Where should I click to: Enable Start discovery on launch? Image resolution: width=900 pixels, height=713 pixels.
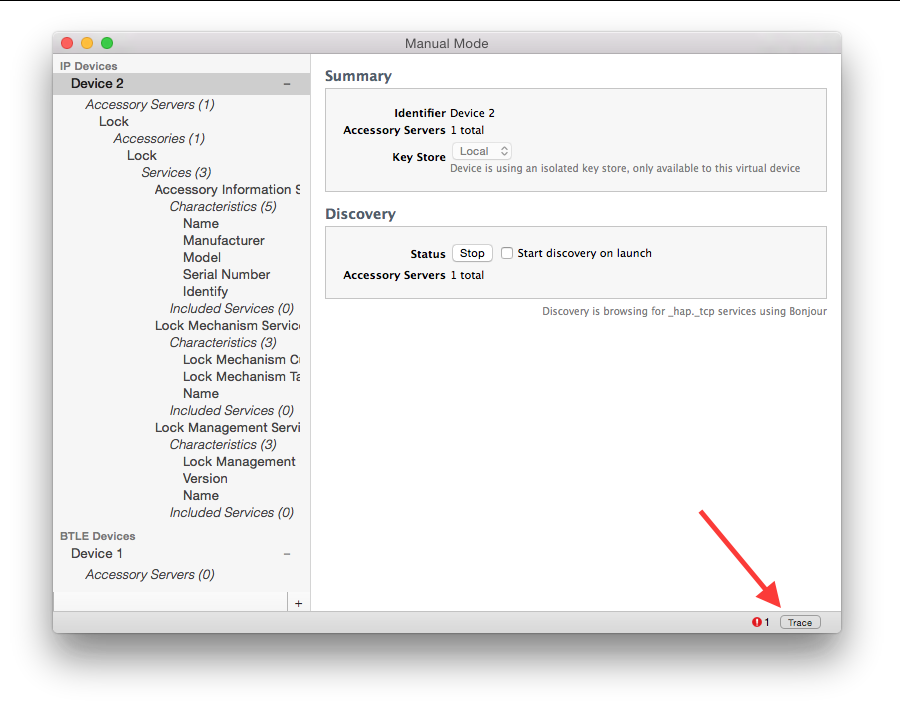(507, 253)
